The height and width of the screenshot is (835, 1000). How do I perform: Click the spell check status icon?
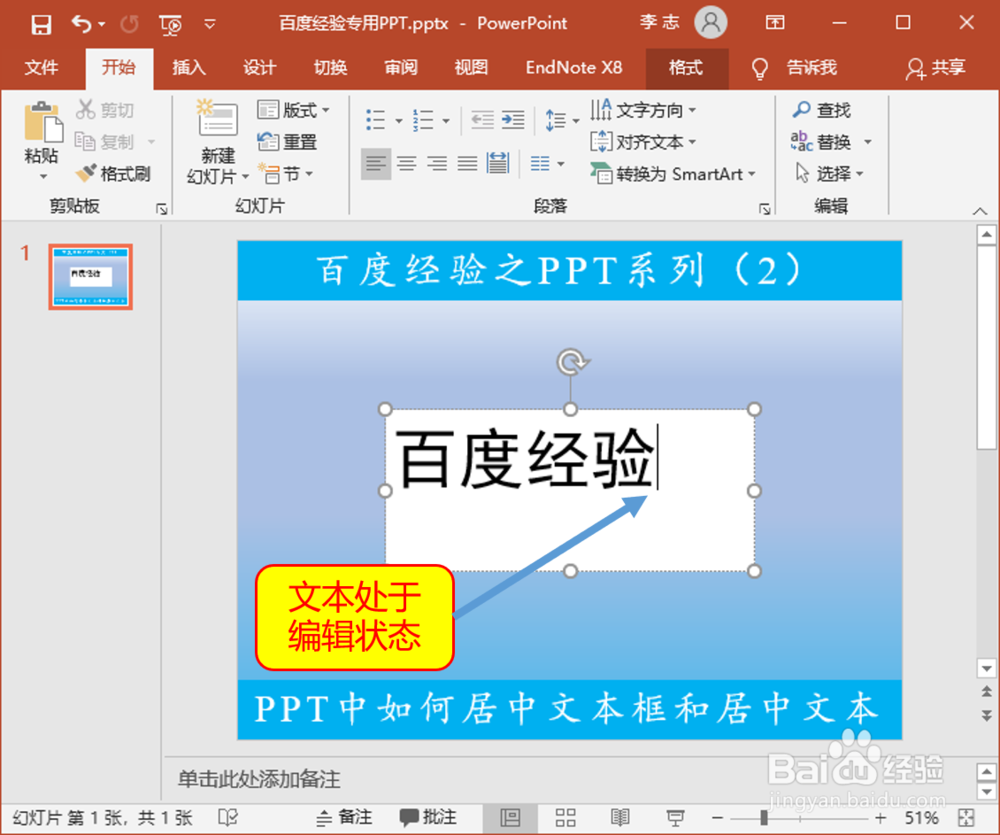tap(228, 817)
